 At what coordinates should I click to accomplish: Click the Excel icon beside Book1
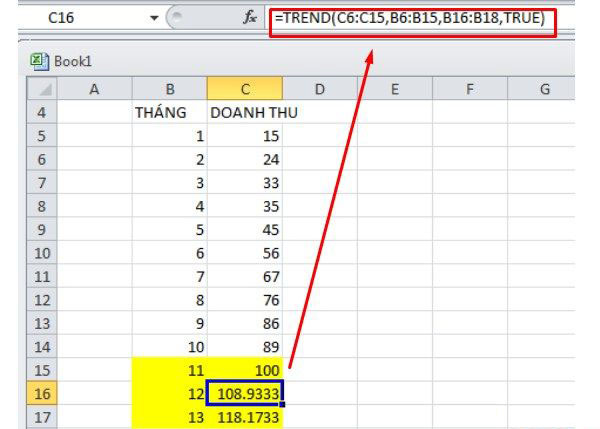(x=40, y=61)
